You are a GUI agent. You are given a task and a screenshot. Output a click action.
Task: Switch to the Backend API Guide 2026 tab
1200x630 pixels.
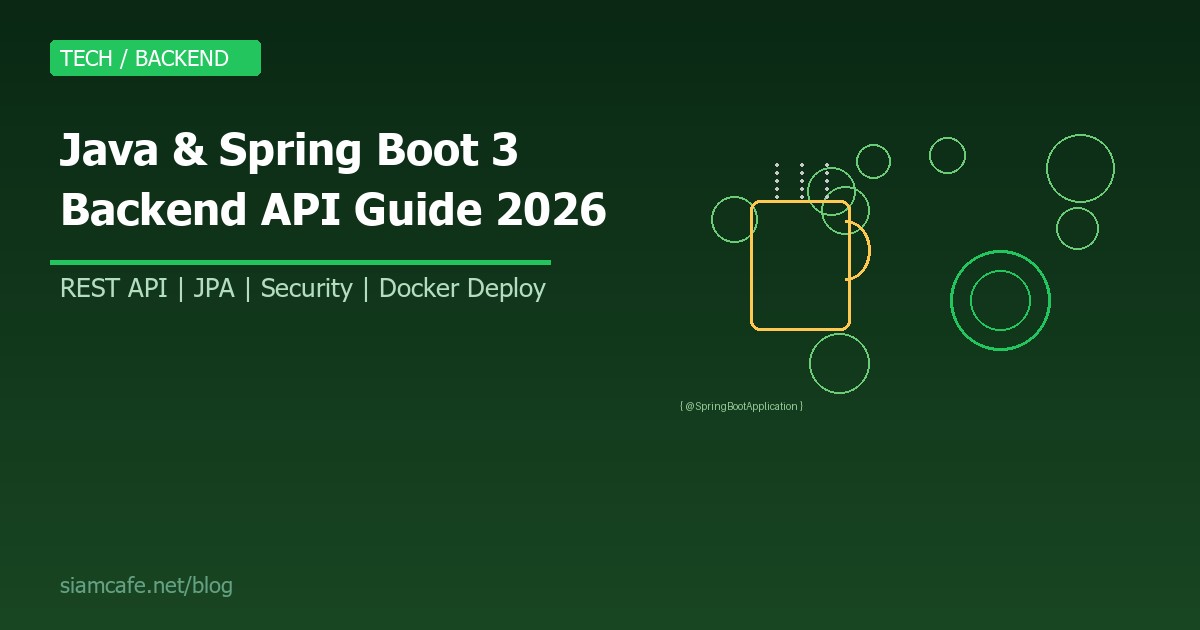[x=333, y=210]
